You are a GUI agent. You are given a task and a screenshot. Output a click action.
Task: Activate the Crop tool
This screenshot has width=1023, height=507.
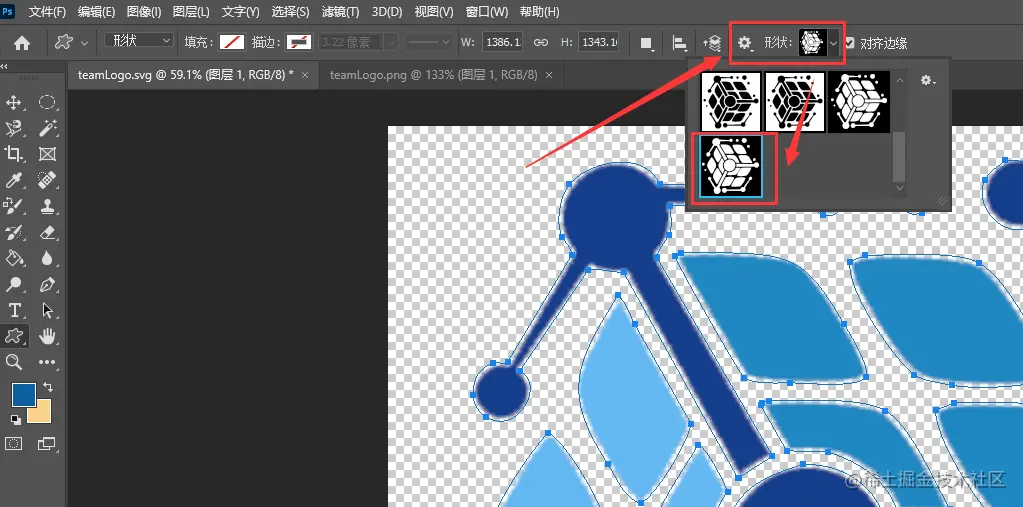(14, 154)
